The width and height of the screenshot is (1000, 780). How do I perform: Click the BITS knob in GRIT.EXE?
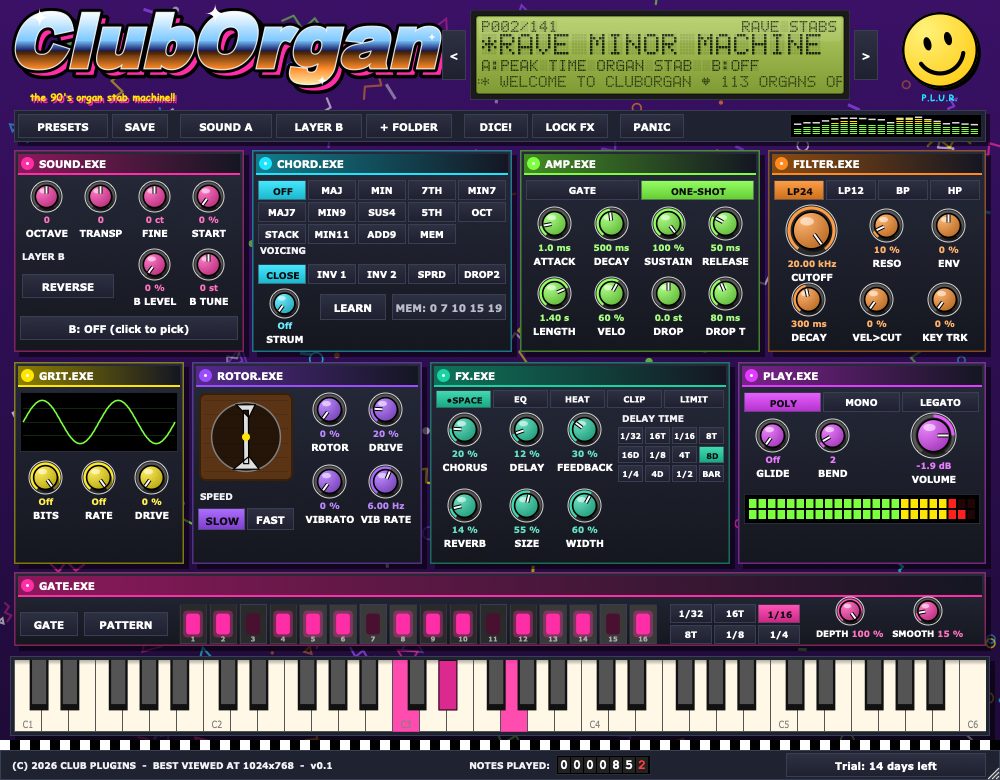[x=46, y=478]
